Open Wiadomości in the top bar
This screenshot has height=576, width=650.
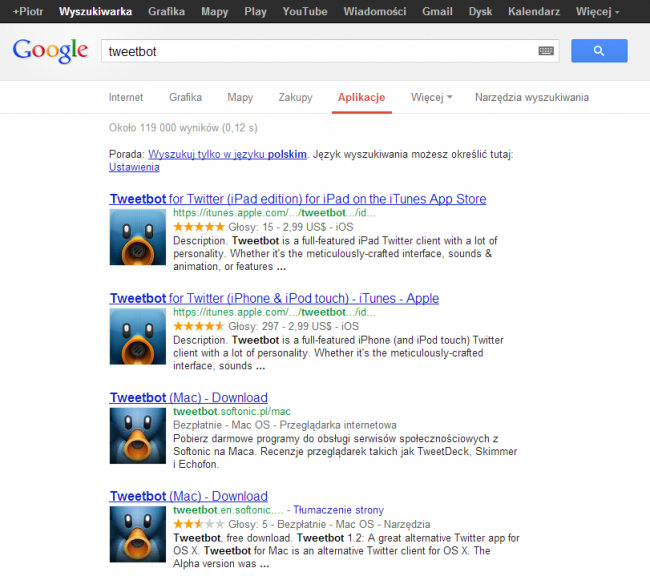[375, 12]
